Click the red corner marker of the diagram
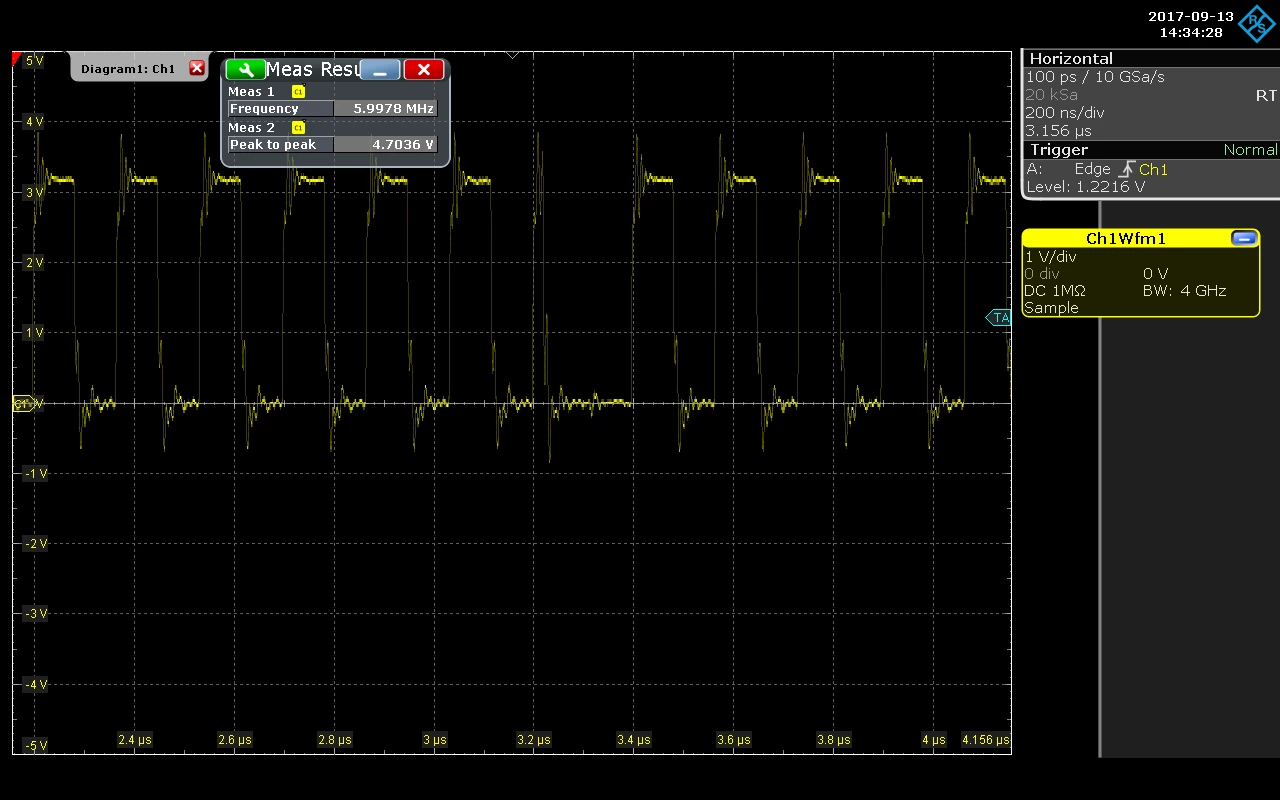This screenshot has width=1280, height=800. (x=16, y=58)
